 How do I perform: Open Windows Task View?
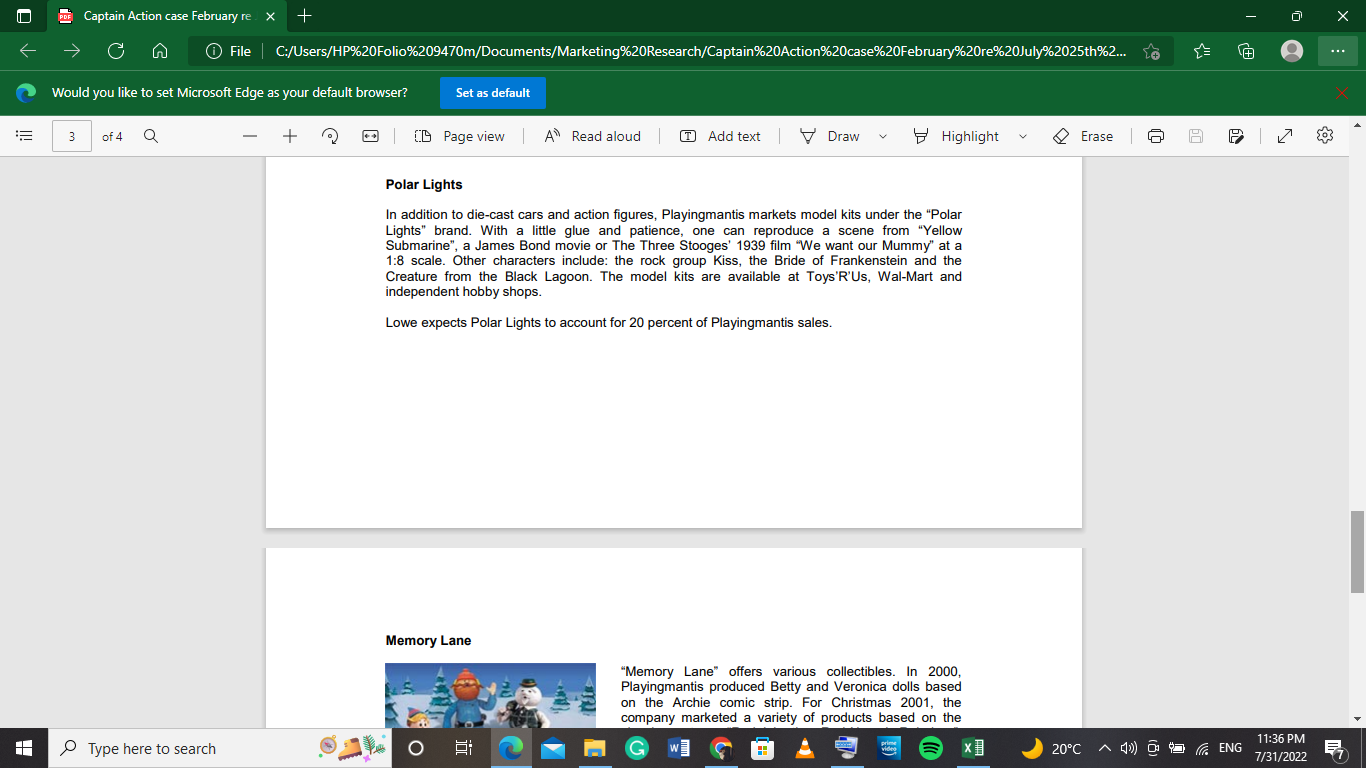pos(463,748)
